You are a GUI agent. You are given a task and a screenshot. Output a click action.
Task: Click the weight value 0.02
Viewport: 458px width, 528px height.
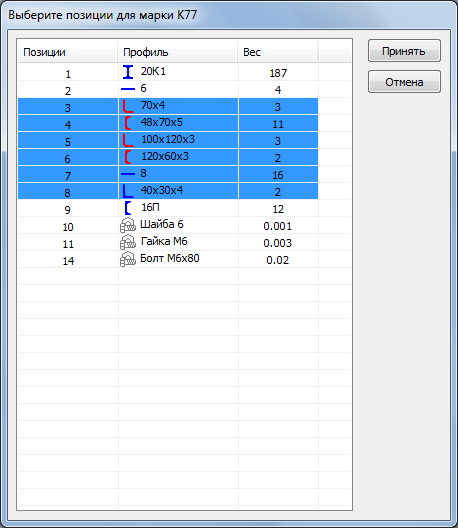click(277, 260)
